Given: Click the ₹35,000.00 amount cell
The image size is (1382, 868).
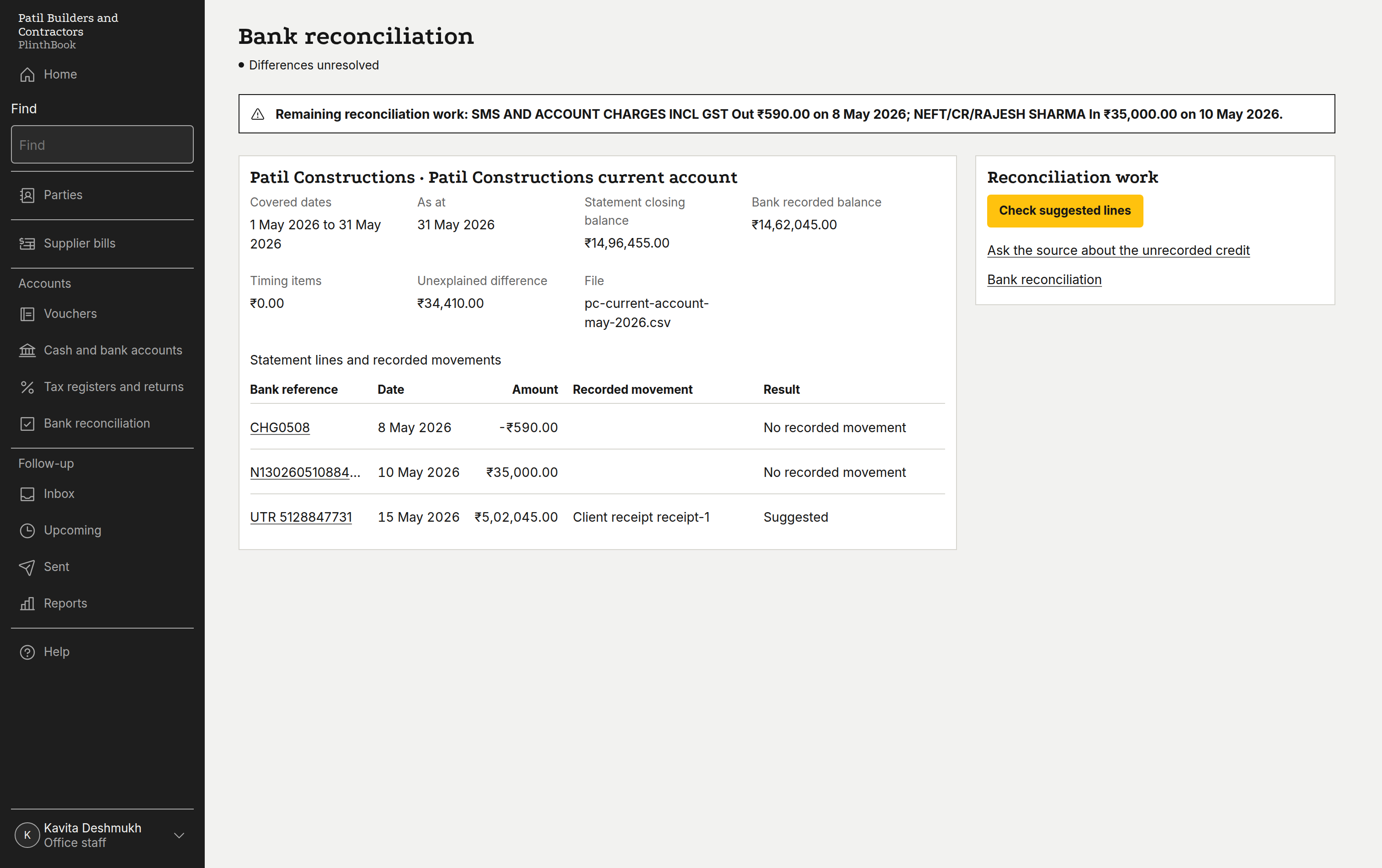Looking at the screenshot, I should point(522,473).
